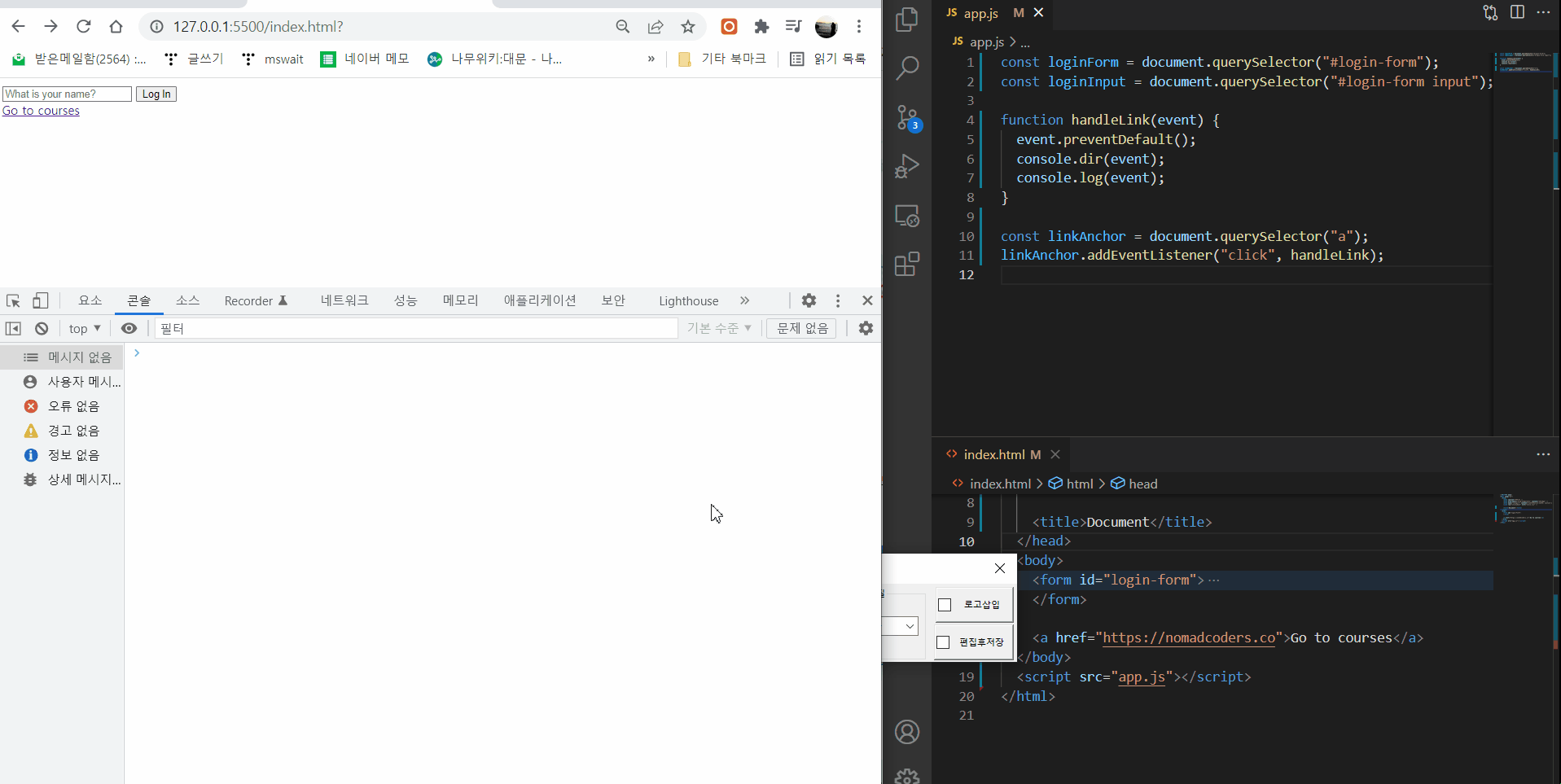Click the console 필터 filter field

tap(416, 328)
